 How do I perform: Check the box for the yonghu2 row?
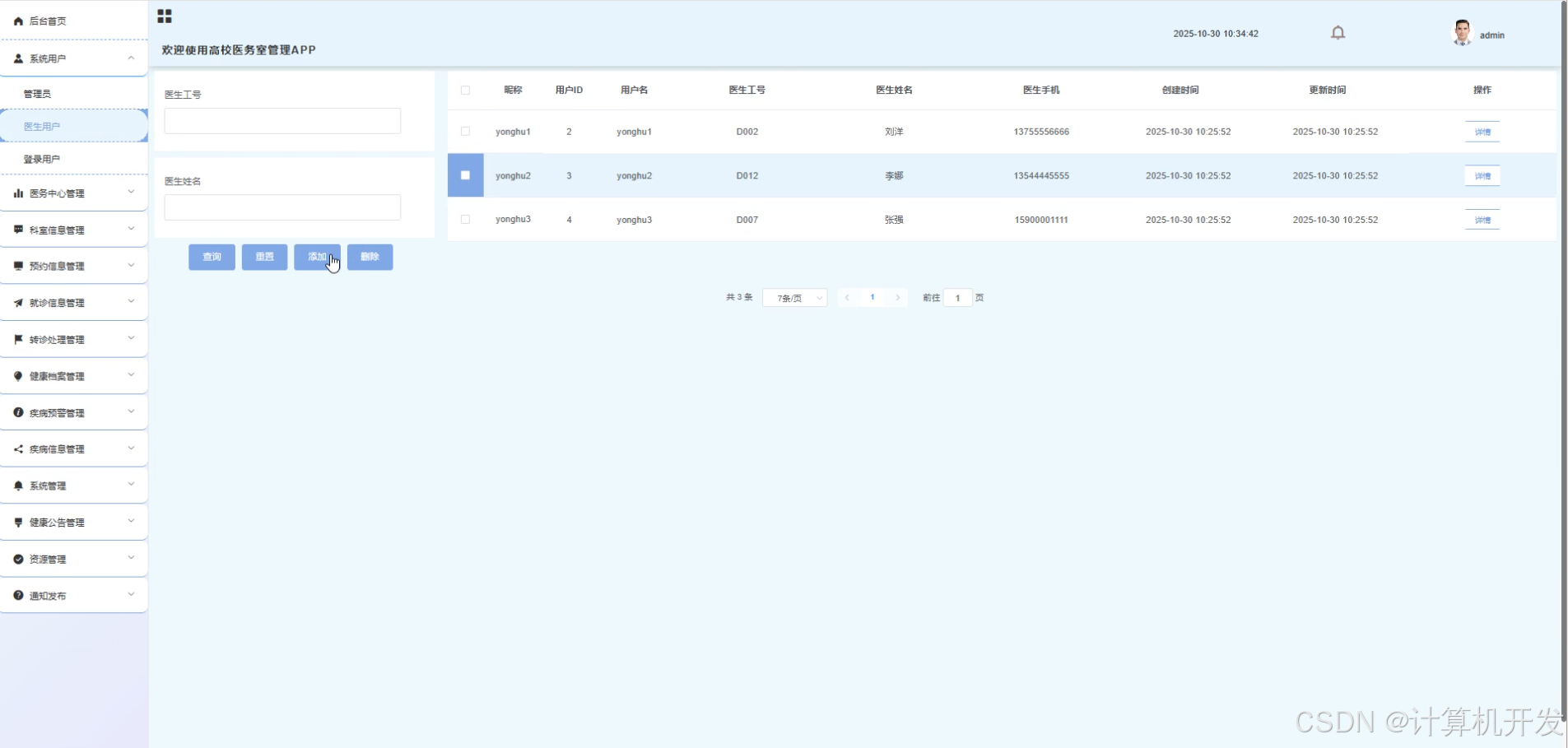click(x=465, y=175)
